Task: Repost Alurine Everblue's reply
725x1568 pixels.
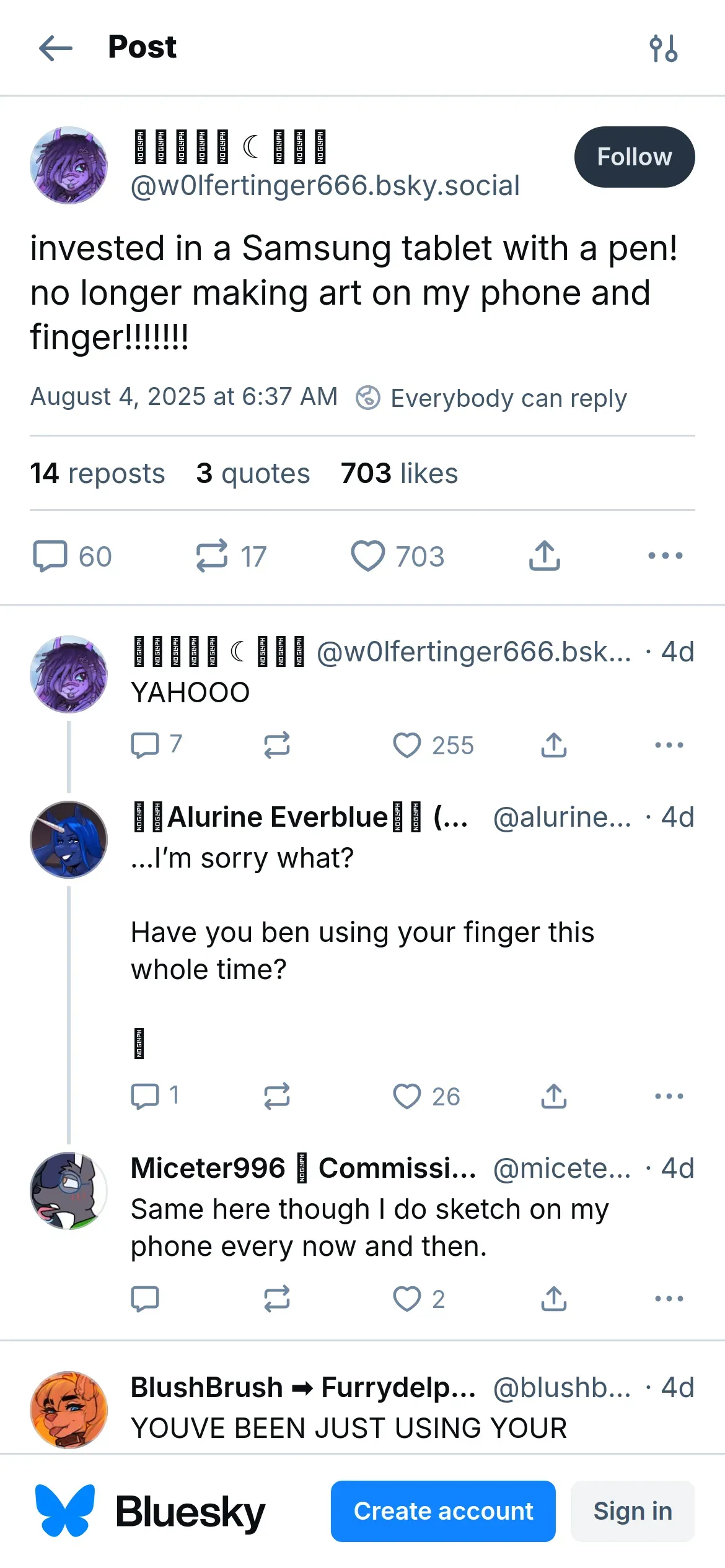Action: (276, 1096)
